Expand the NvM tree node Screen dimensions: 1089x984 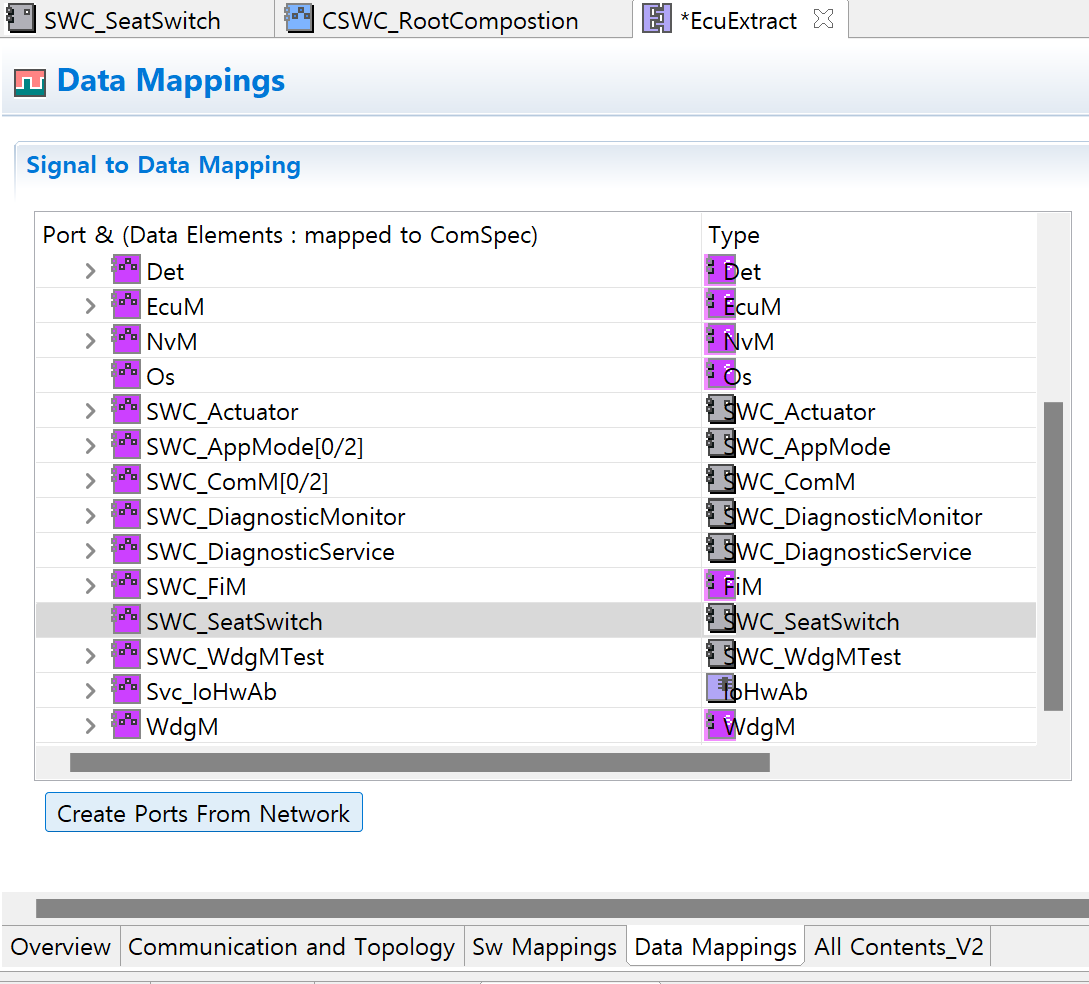pyautogui.click(x=90, y=341)
